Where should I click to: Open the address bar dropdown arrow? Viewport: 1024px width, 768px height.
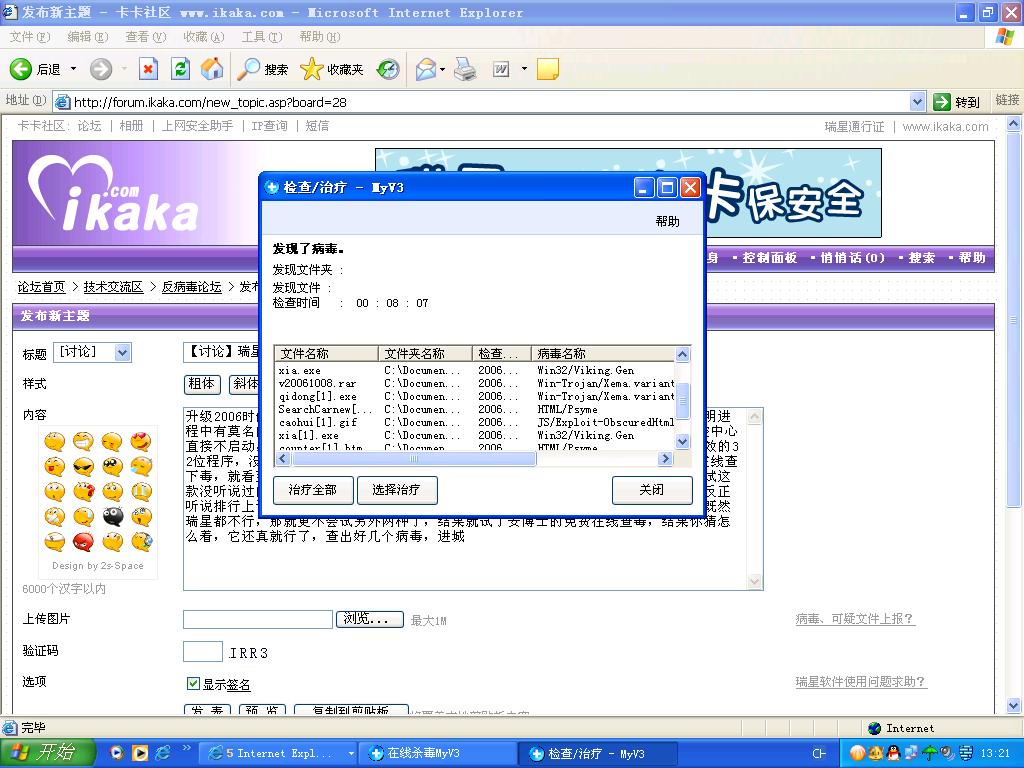pyautogui.click(x=917, y=102)
